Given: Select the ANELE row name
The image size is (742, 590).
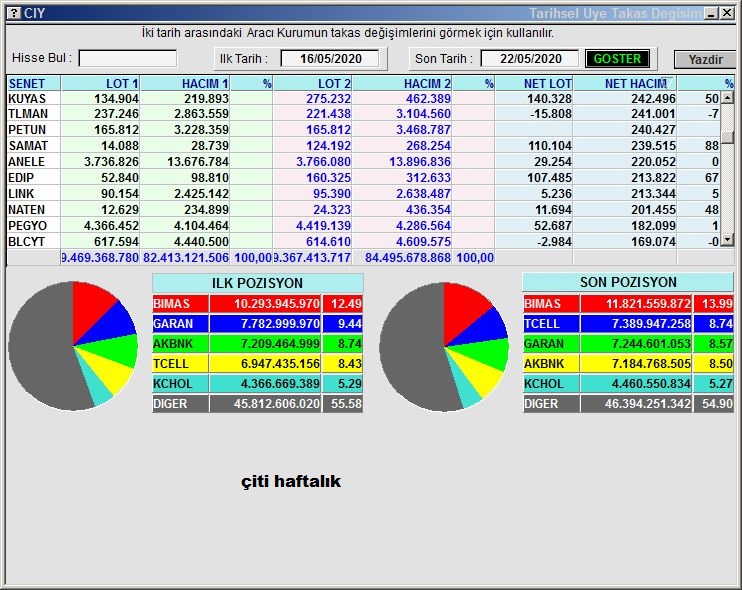Looking at the screenshot, I should tap(26, 162).
